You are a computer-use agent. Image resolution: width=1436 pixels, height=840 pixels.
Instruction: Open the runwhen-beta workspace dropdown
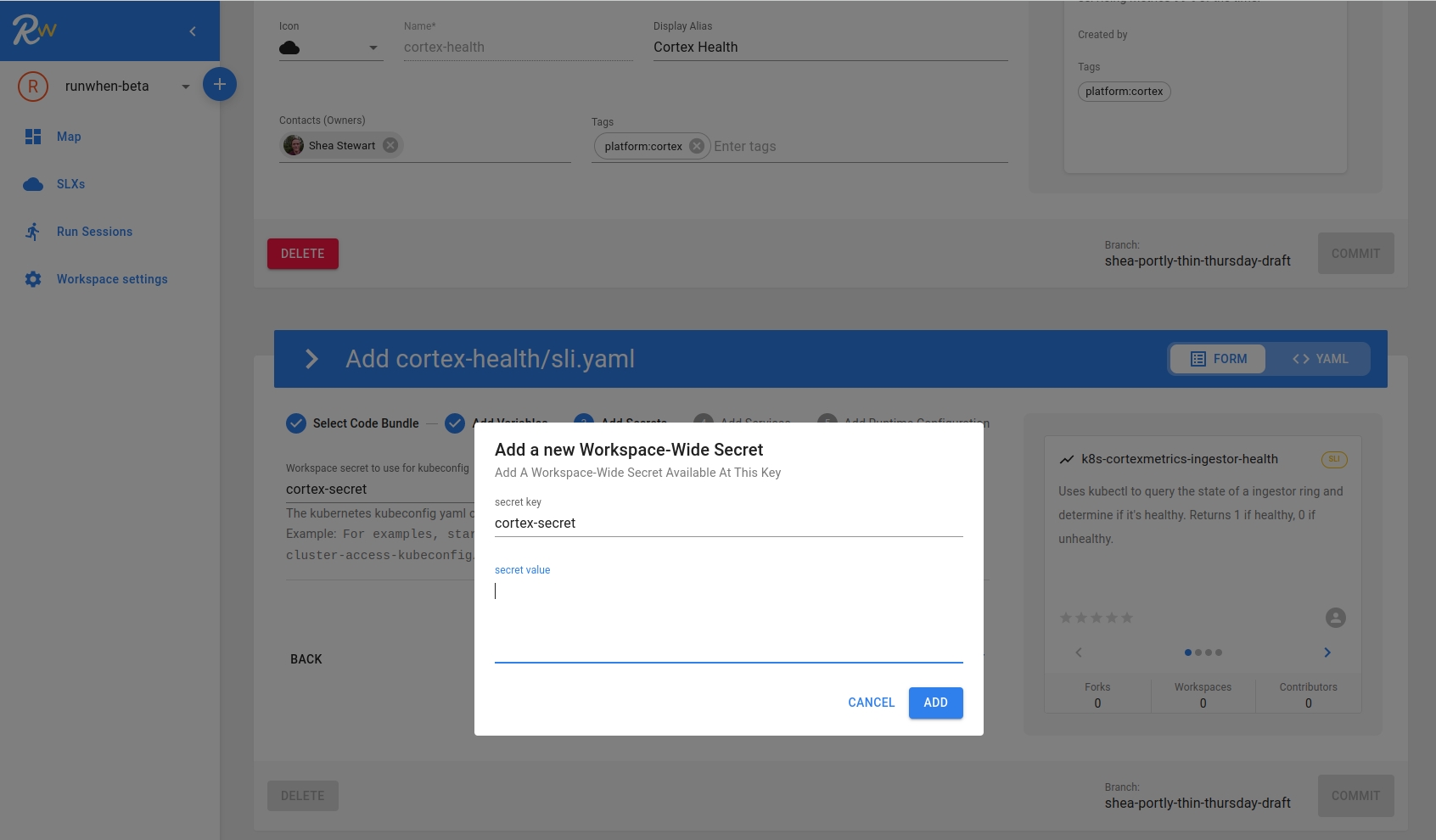[185, 87]
